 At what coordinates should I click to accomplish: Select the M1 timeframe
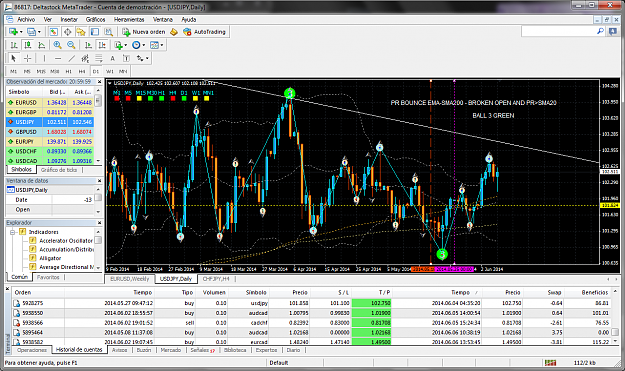tap(14, 71)
